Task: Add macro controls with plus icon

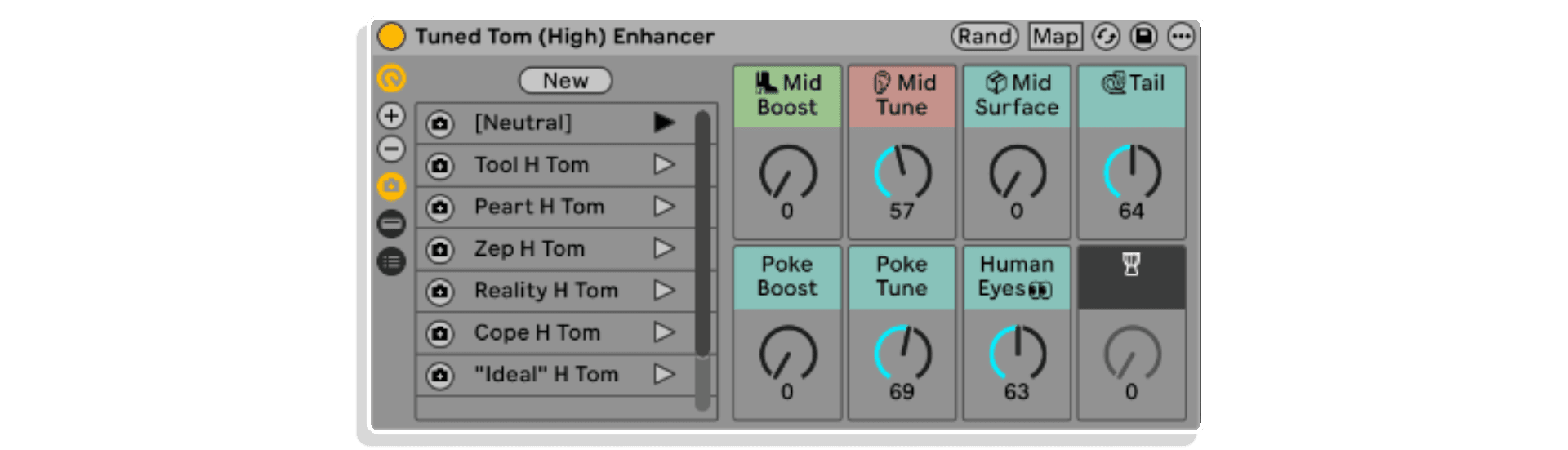Action: (391, 116)
